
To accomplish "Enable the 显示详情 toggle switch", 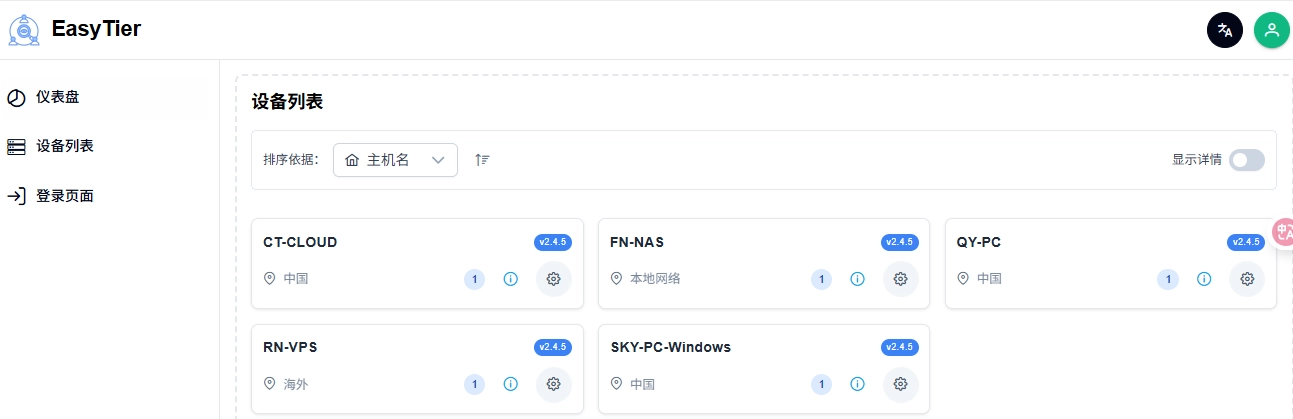I will click(1246, 160).
